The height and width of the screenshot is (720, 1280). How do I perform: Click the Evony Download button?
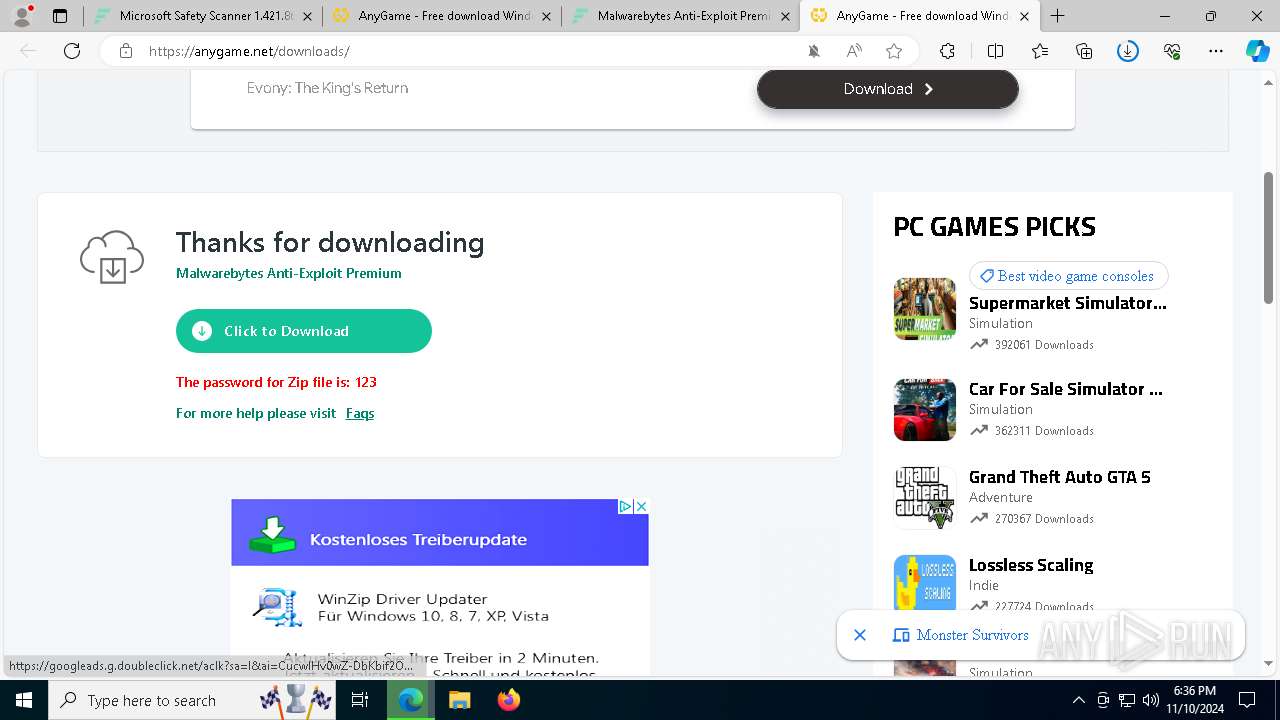[x=888, y=89]
